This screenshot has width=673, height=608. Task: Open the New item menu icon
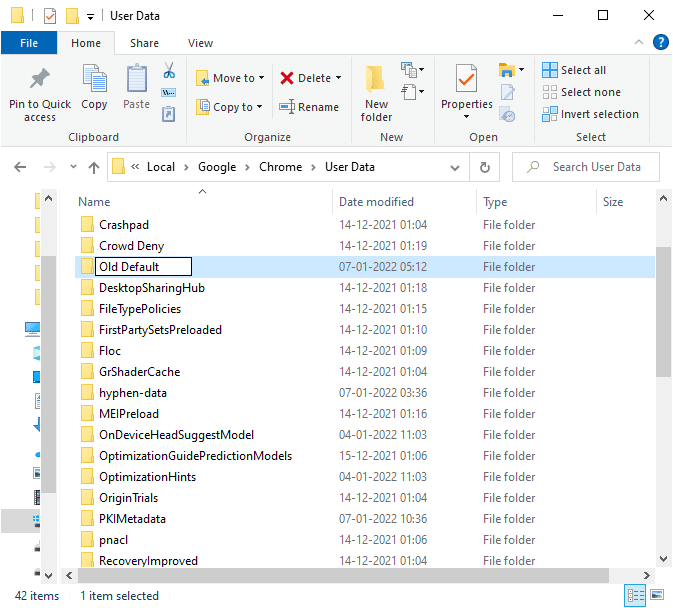click(x=409, y=70)
